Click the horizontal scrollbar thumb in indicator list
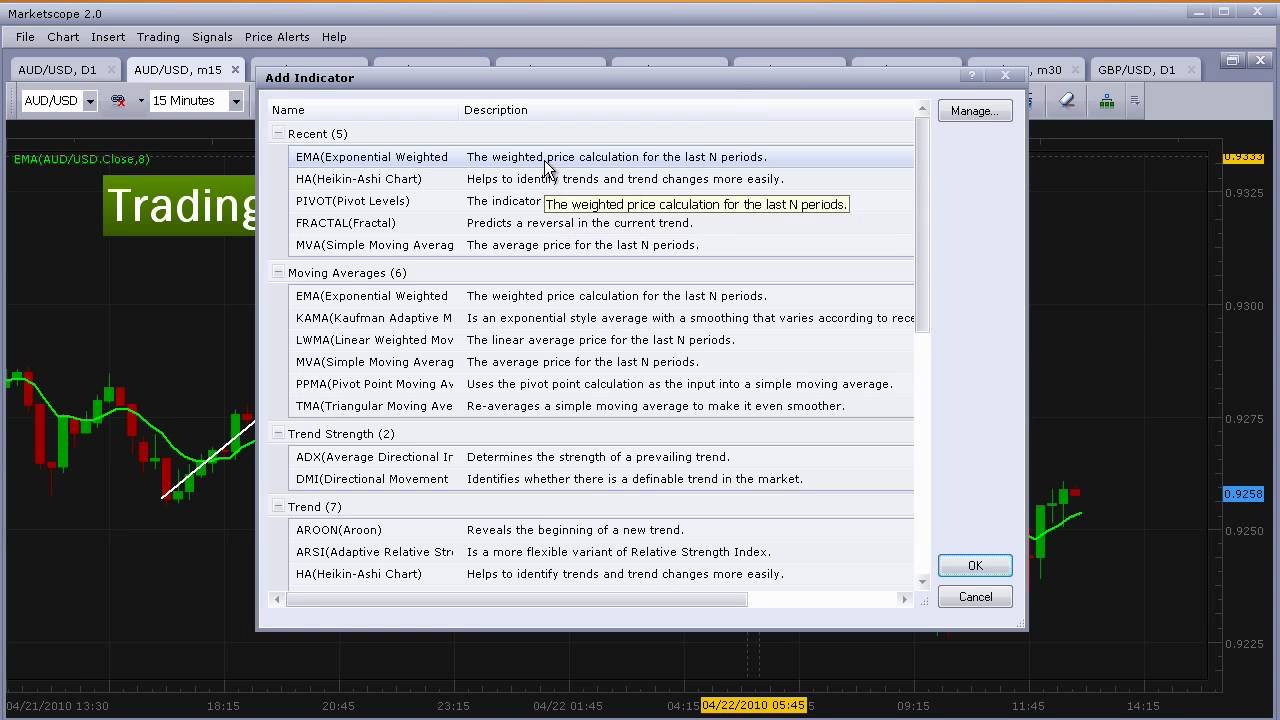The image size is (1280, 720). [x=516, y=599]
